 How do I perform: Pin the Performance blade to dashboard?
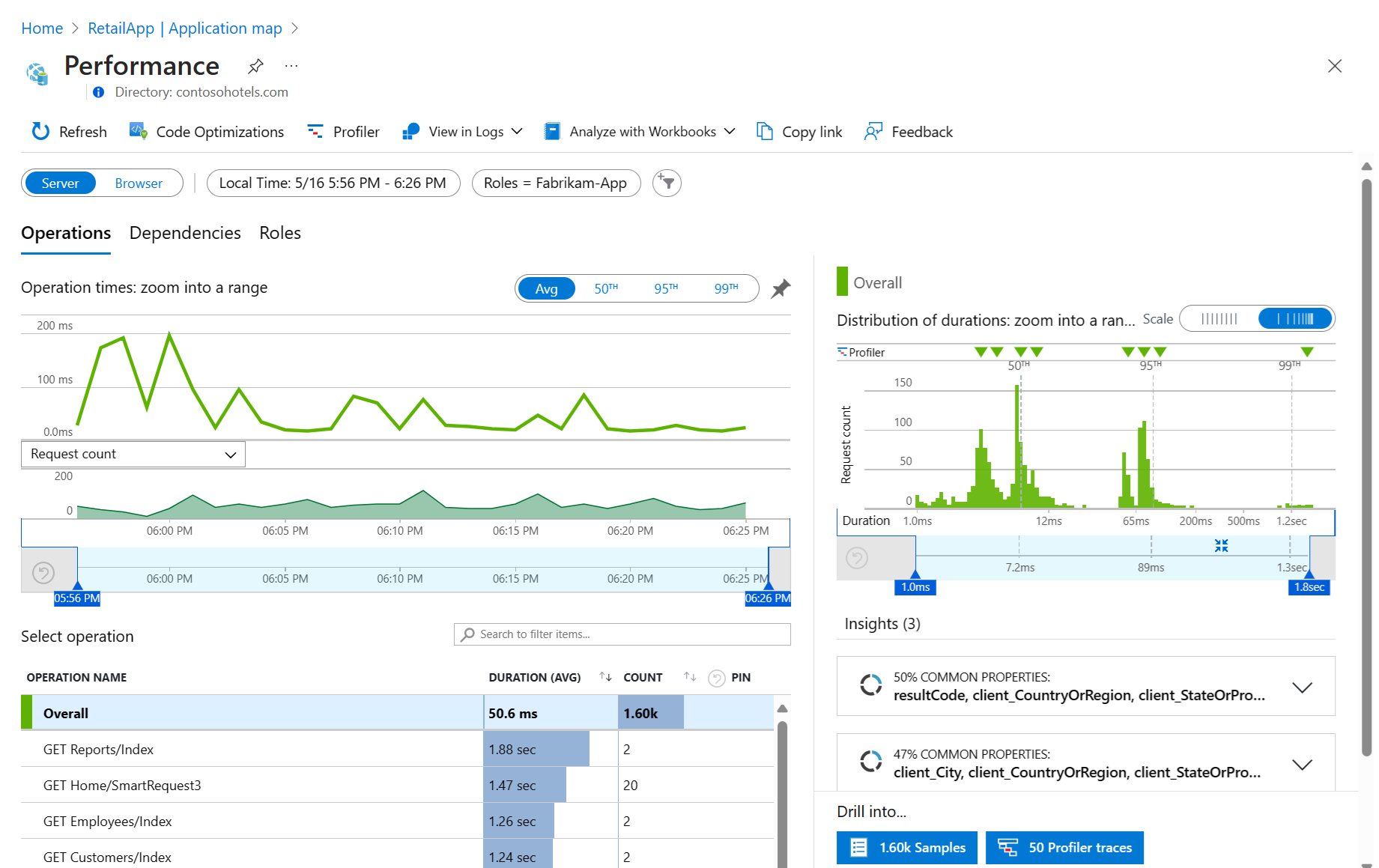[255, 66]
